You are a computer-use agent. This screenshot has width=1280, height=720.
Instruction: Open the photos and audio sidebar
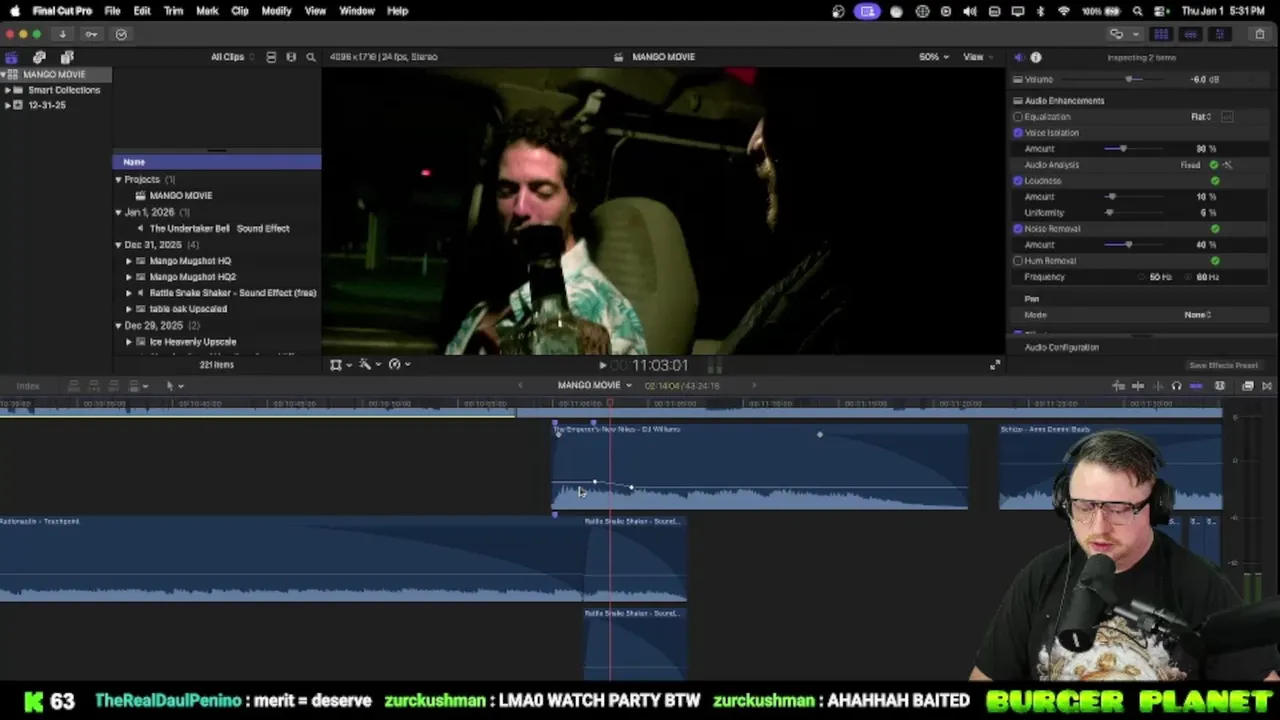(x=39, y=57)
